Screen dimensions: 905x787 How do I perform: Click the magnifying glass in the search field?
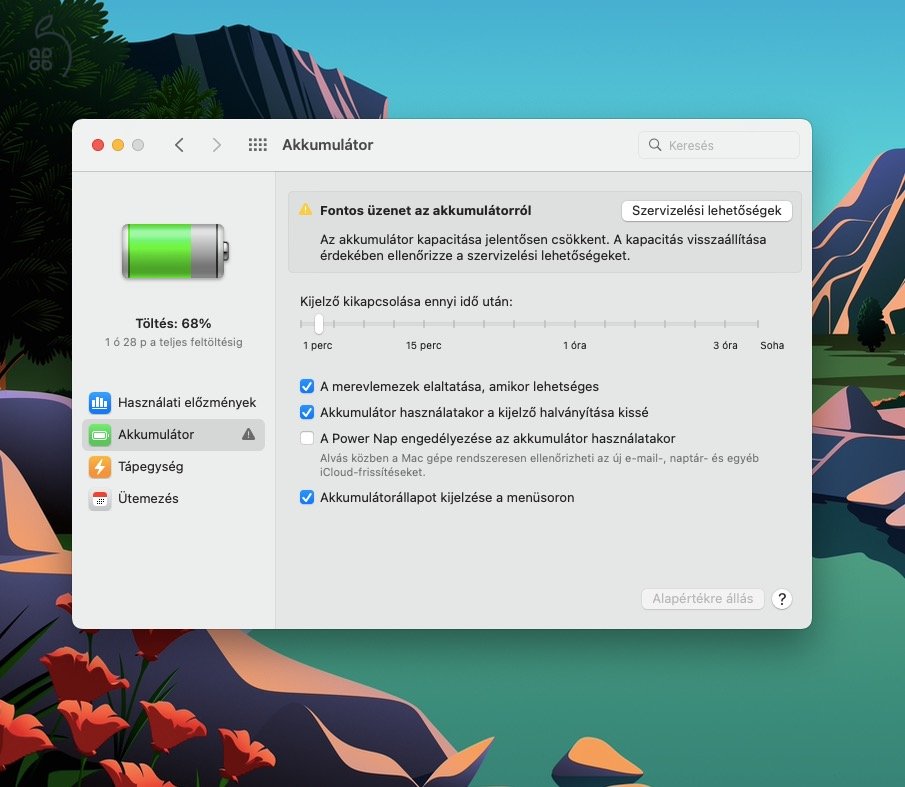[654, 145]
